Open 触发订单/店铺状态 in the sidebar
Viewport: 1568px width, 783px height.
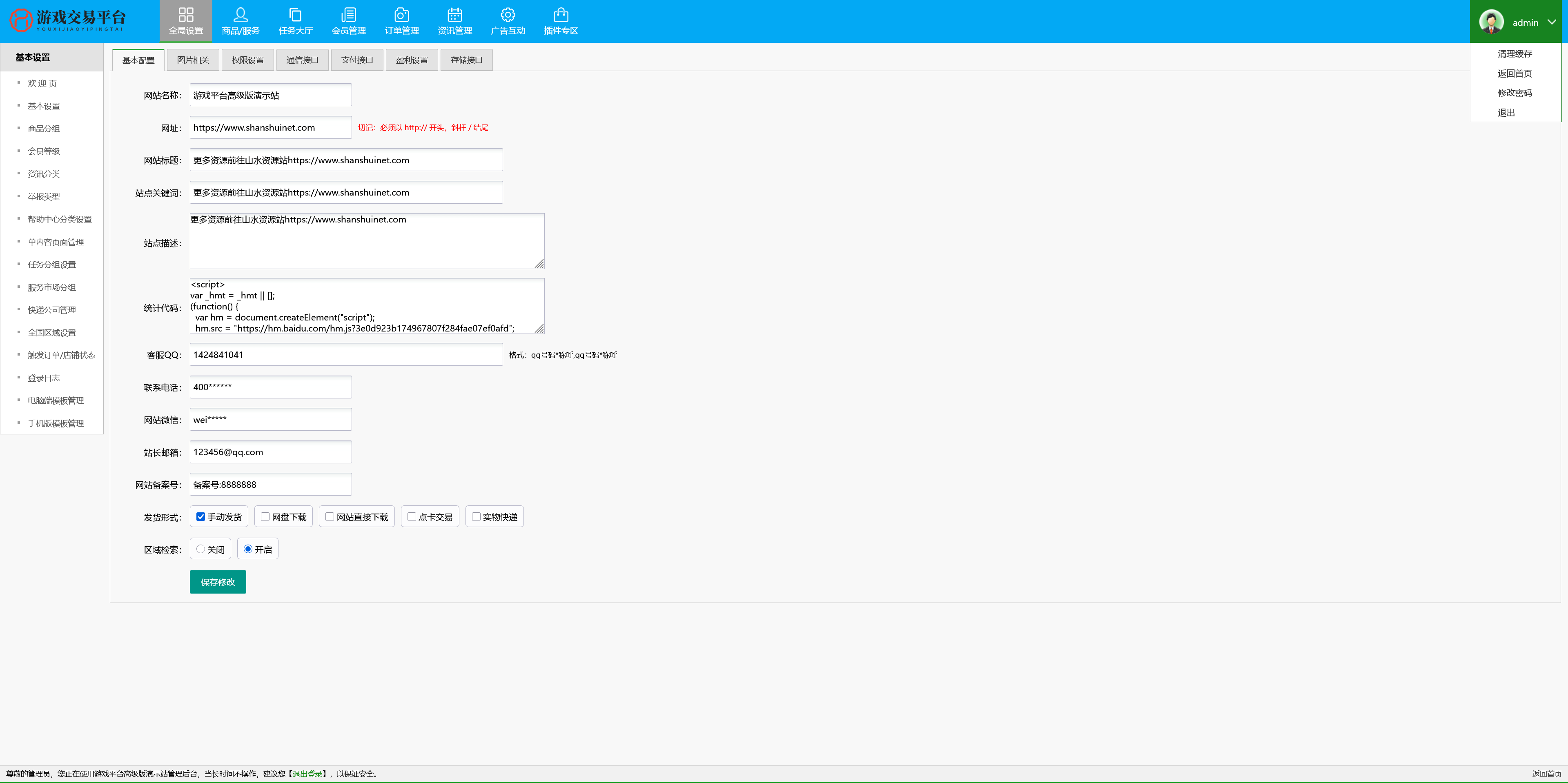pyautogui.click(x=62, y=355)
